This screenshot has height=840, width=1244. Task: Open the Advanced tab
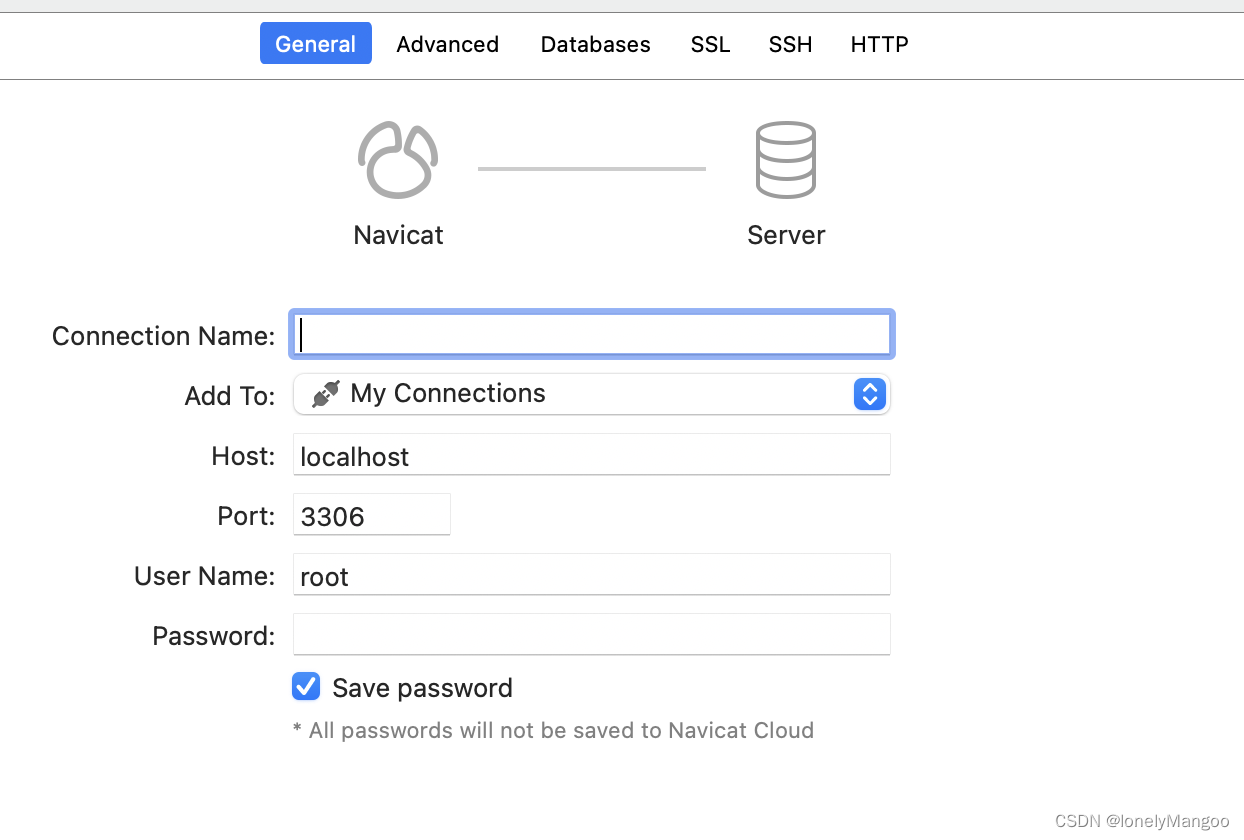(447, 44)
